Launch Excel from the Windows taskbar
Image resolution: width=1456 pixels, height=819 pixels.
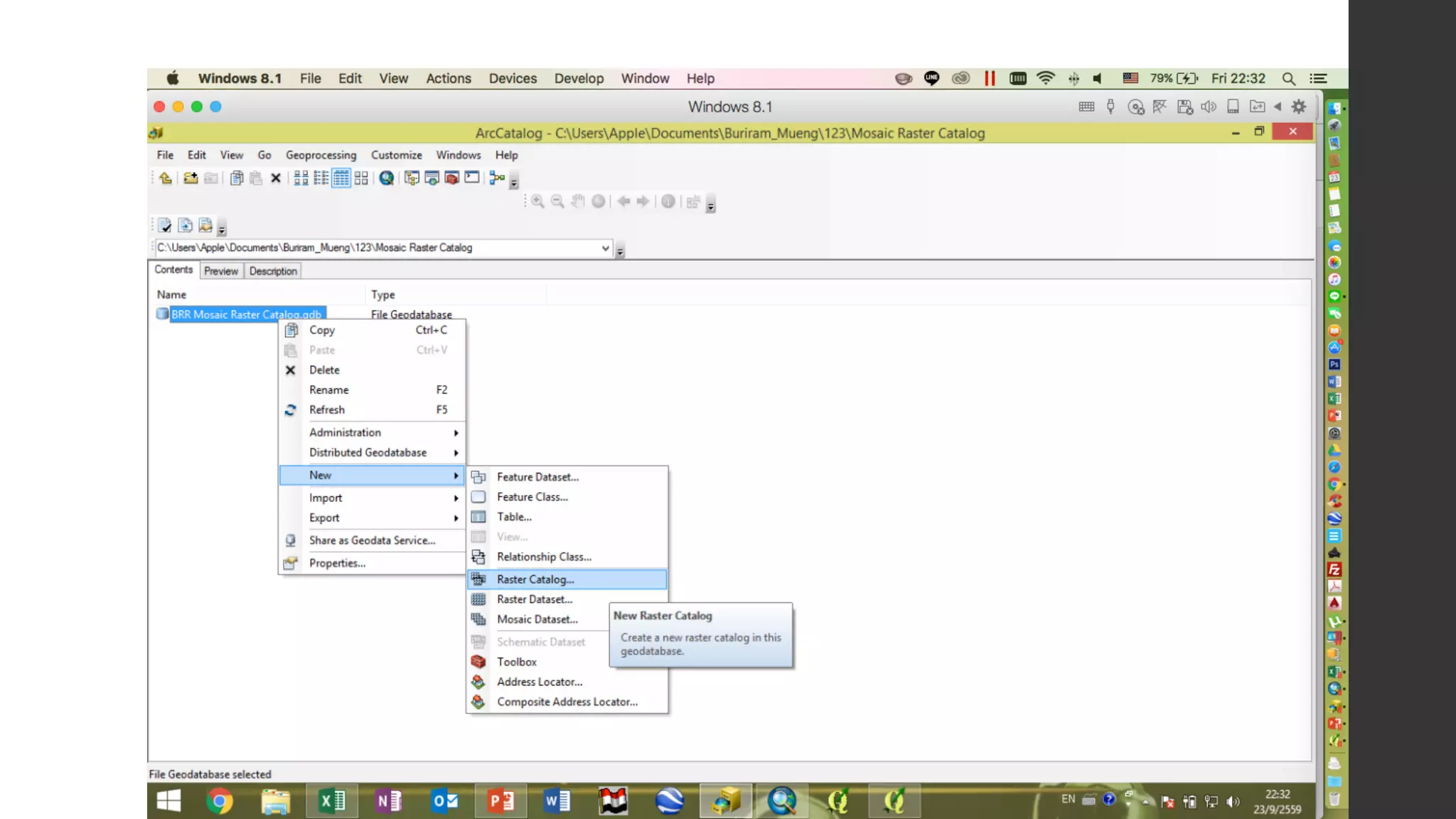click(x=331, y=801)
